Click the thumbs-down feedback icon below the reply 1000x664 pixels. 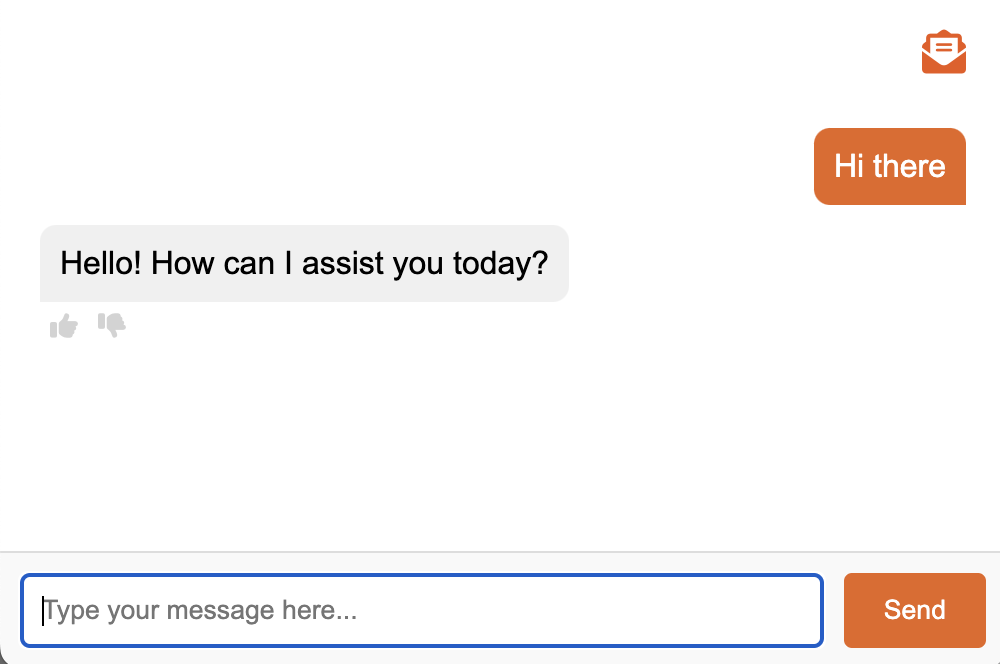(112, 325)
